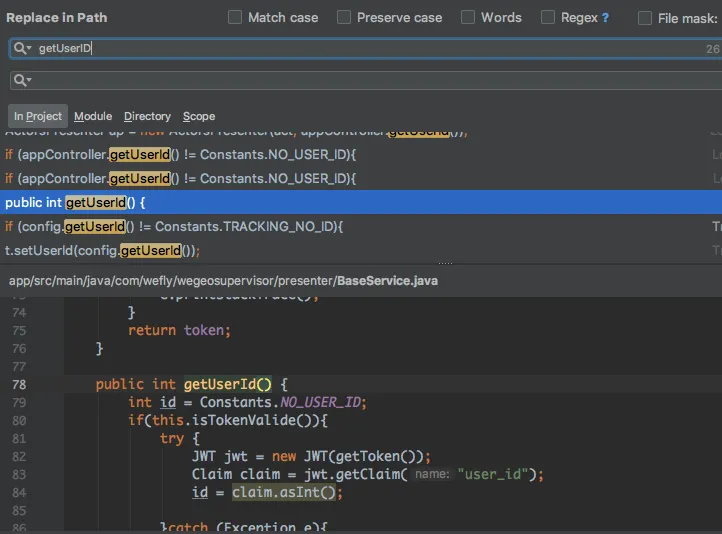722x534 pixels.
Task: Toggle the Preserve case checkbox
Action: pyautogui.click(x=344, y=17)
